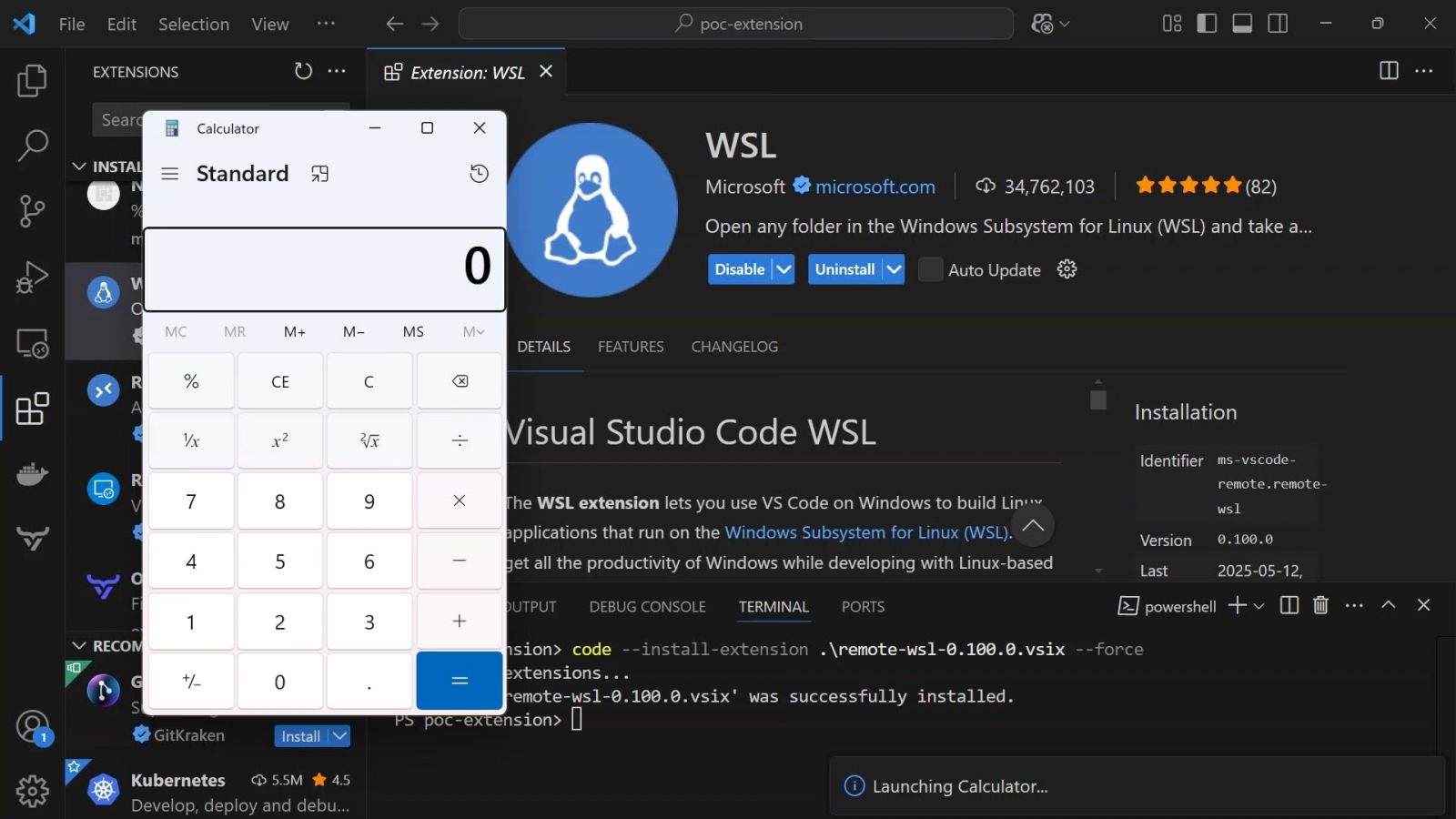Click Calculator divide key
The width and height of the screenshot is (1456, 819).
click(x=460, y=440)
